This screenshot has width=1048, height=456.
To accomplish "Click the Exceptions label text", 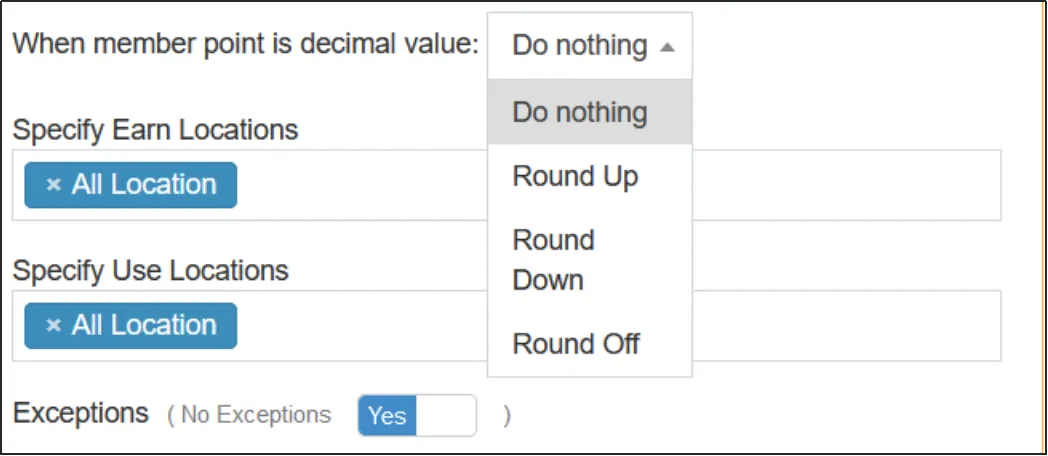I will 80,413.
